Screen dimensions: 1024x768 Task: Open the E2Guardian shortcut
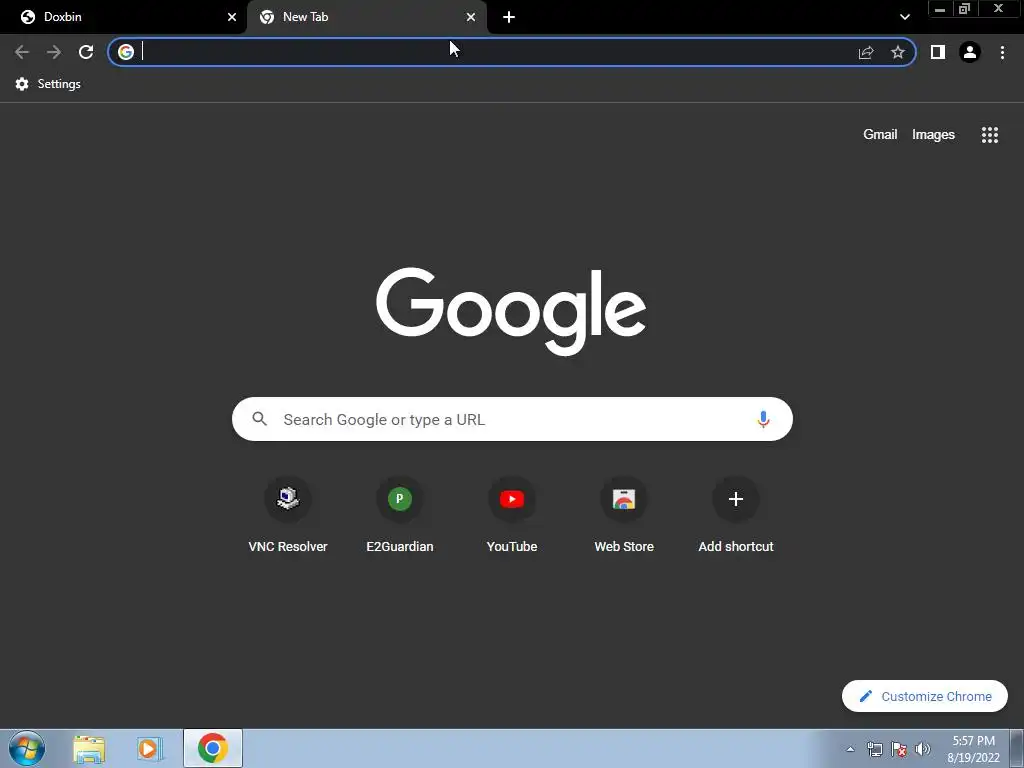400,514
